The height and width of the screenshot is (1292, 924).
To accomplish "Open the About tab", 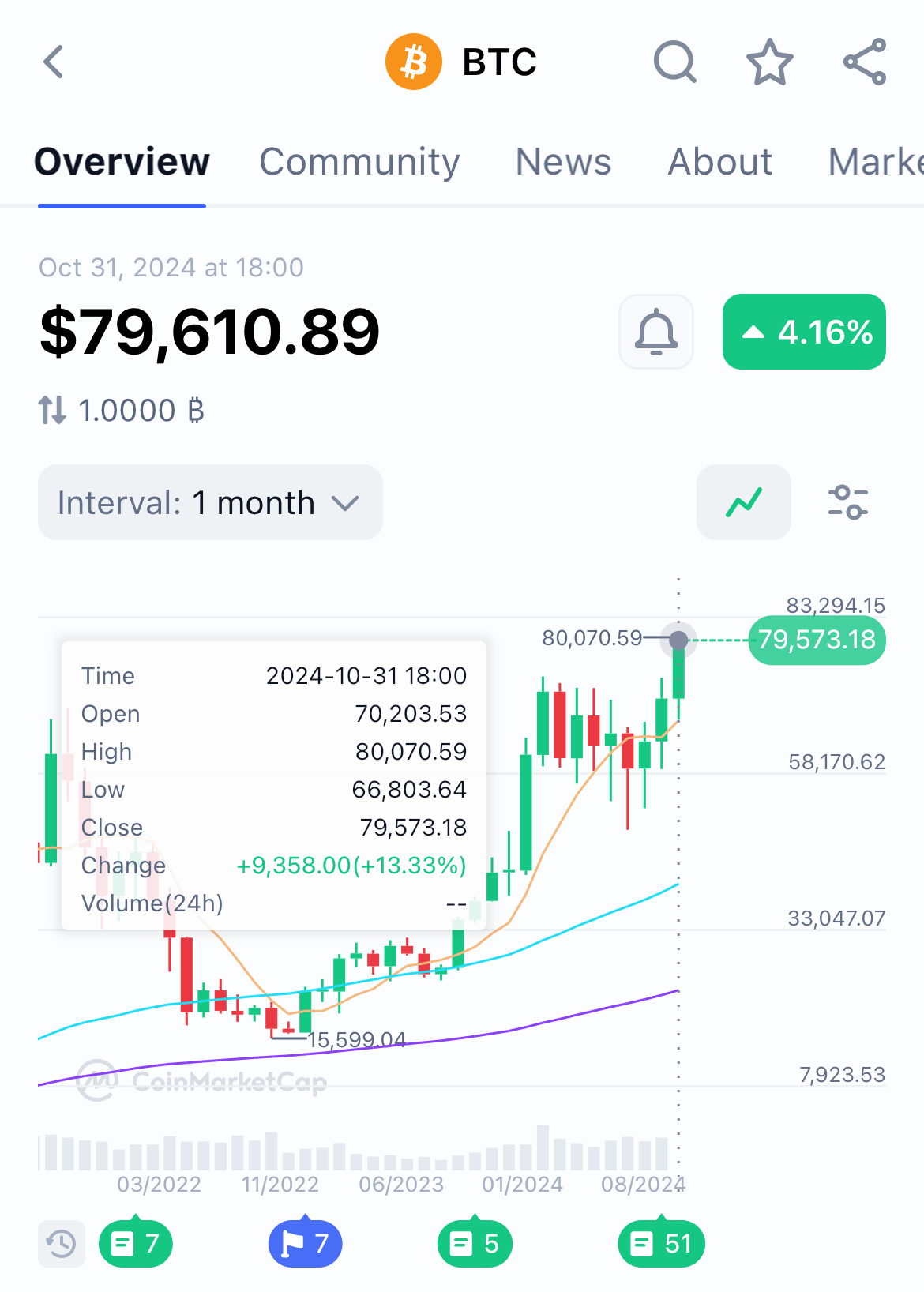I will click(x=720, y=162).
